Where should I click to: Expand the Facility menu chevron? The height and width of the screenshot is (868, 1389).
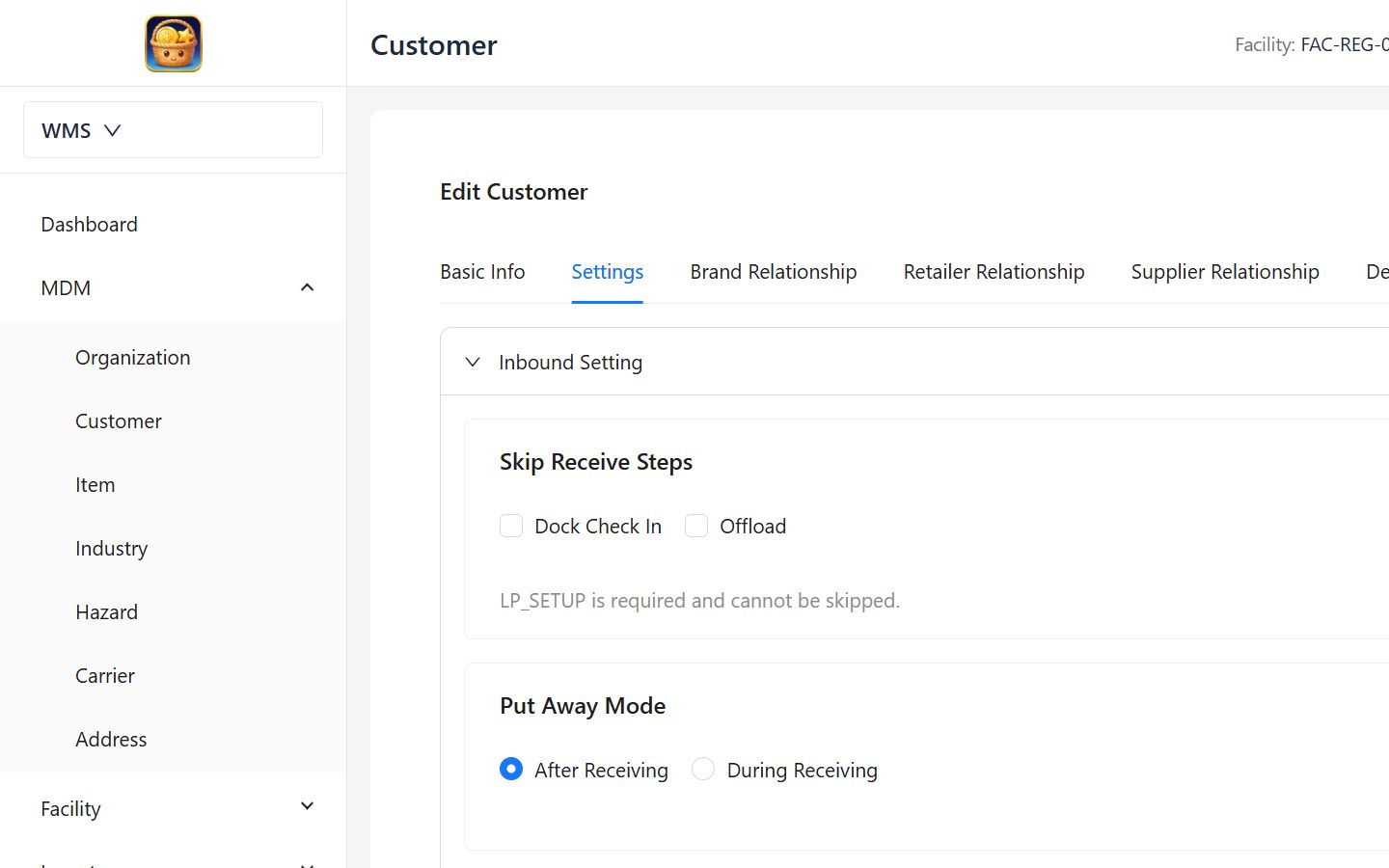[307, 806]
